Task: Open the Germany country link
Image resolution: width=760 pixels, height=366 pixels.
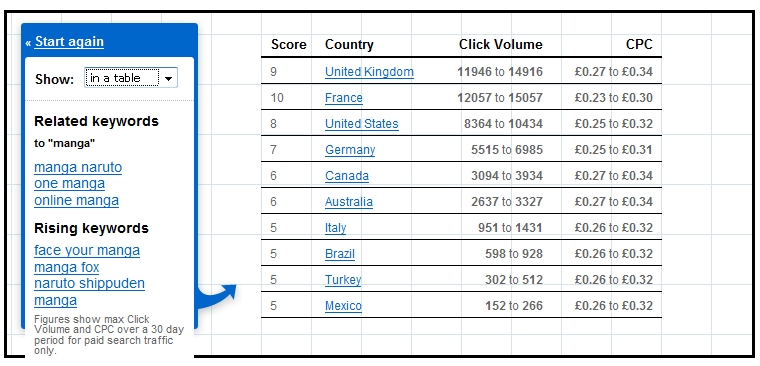Action: [x=350, y=150]
